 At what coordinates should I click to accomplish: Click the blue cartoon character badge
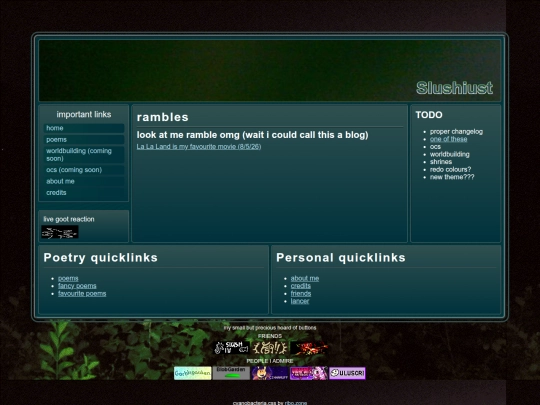point(270,373)
